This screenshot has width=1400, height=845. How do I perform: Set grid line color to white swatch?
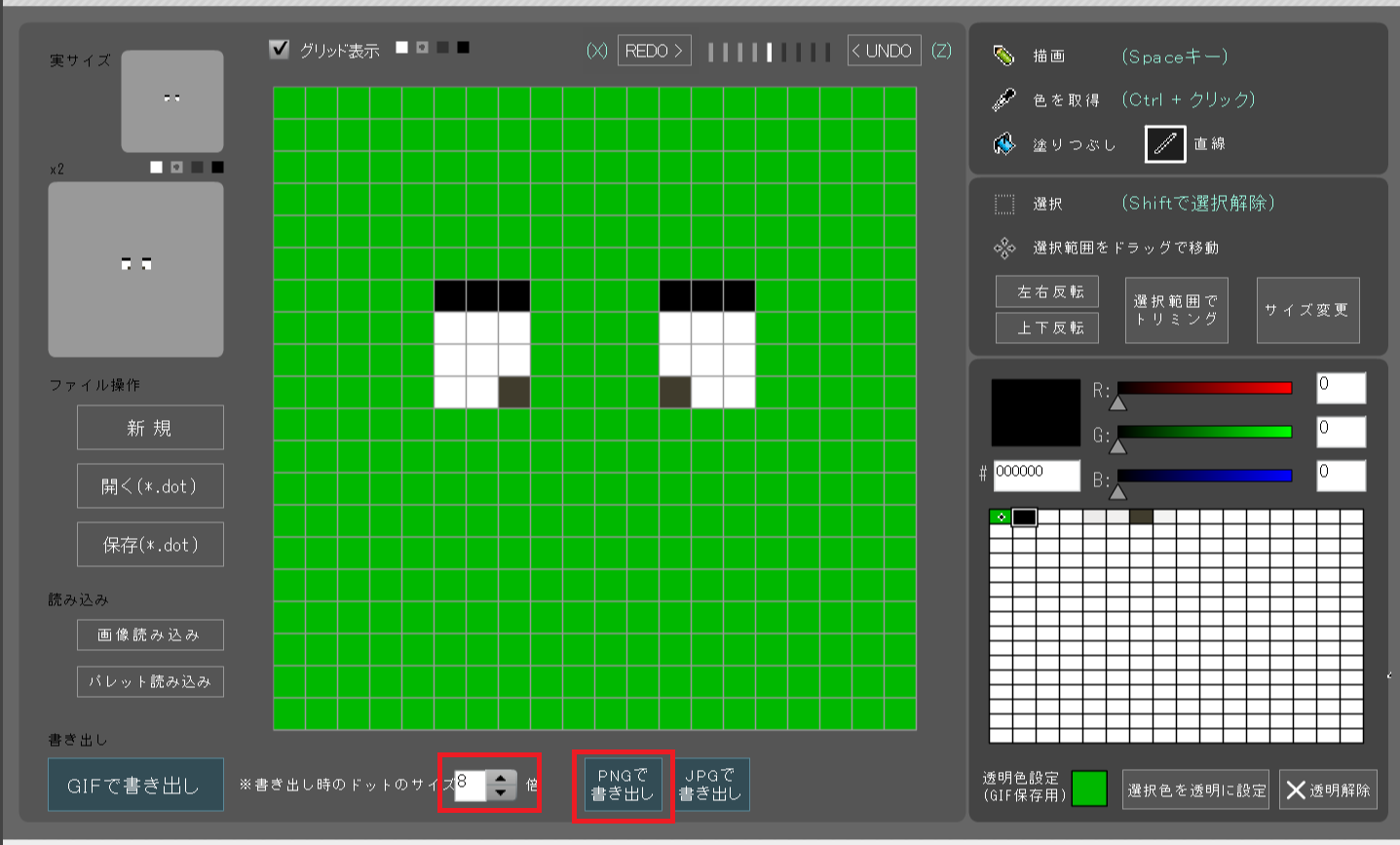[x=401, y=47]
